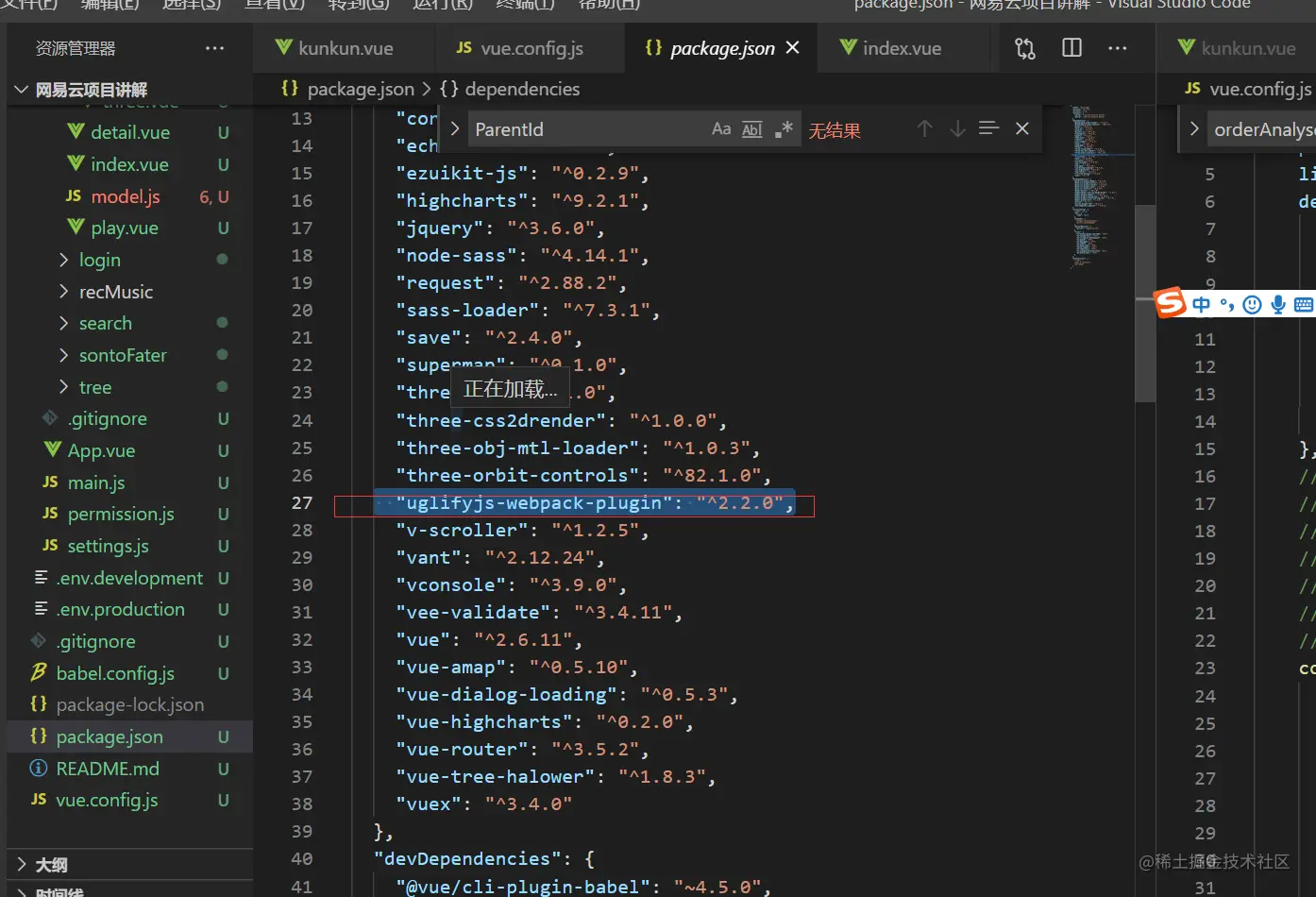The image size is (1316, 897).
Task: Open vue.config.js in explorer tree
Action: coord(129,800)
